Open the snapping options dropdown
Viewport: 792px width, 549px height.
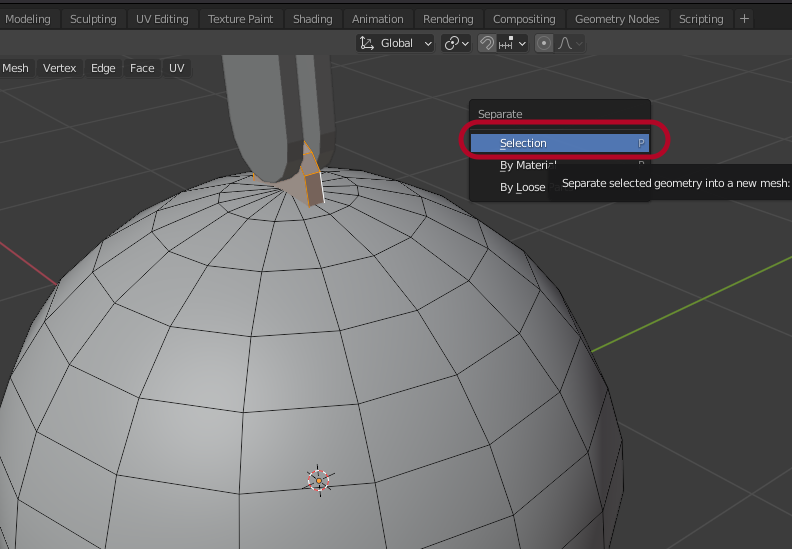click(513, 43)
